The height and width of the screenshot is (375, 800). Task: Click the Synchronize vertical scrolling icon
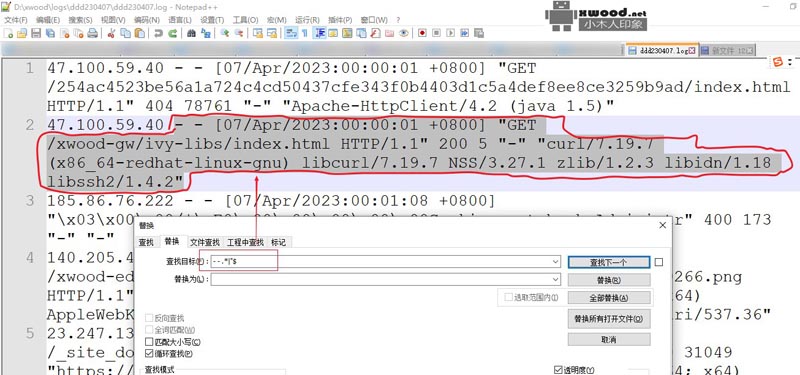[x=258, y=33]
